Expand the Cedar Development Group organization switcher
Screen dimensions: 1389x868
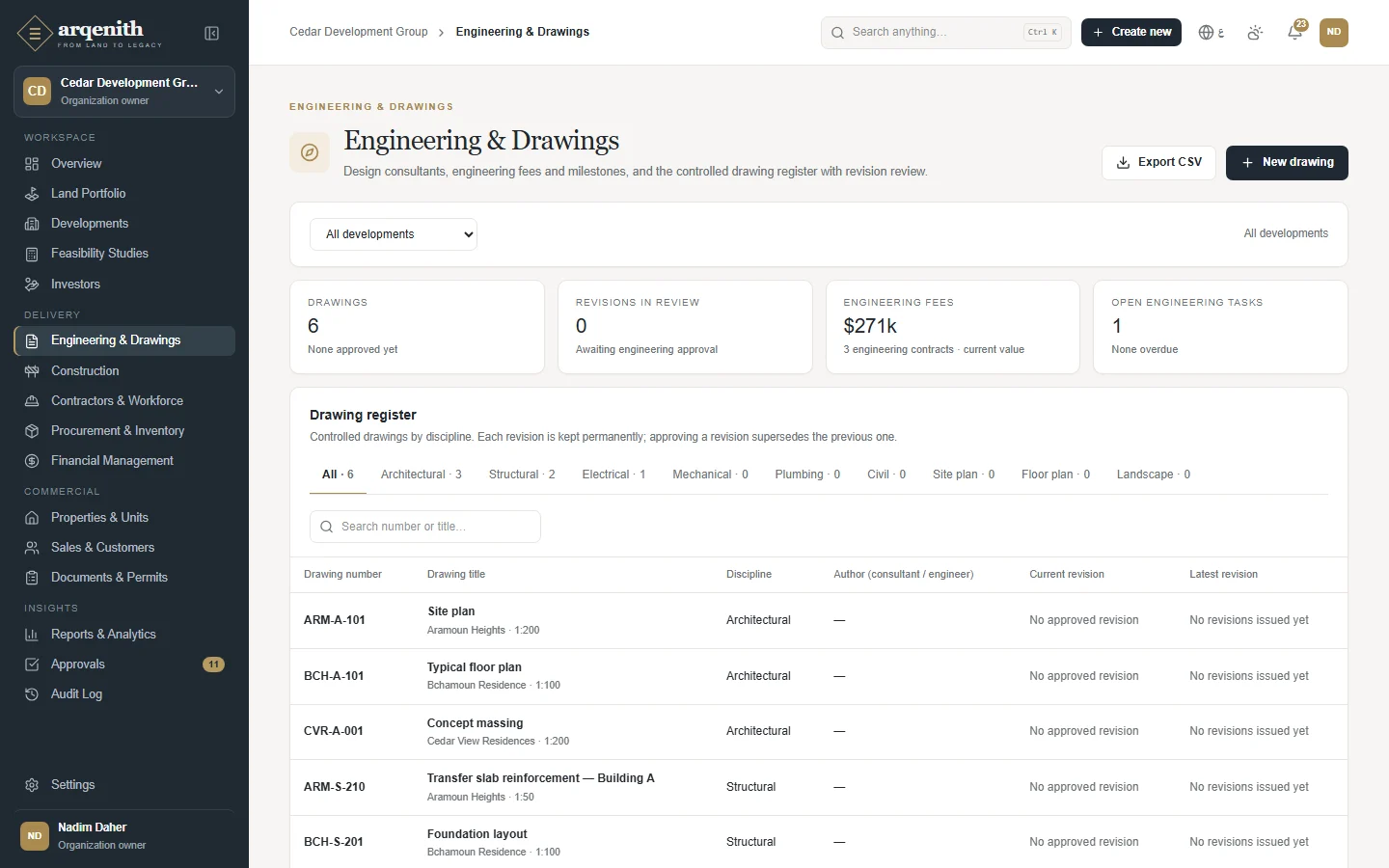124,92
